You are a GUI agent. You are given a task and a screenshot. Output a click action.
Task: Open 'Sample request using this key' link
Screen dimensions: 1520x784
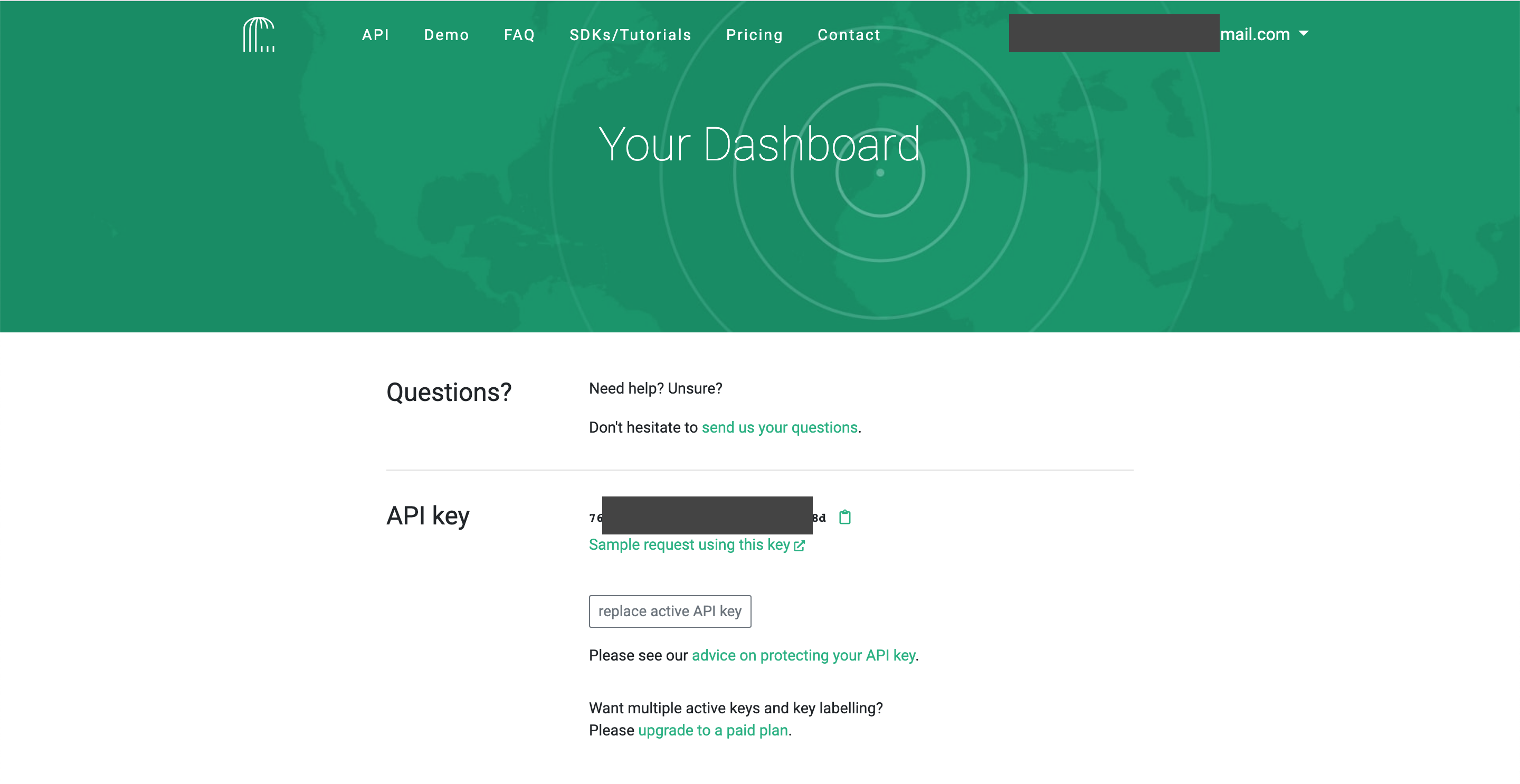(x=689, y=544)
